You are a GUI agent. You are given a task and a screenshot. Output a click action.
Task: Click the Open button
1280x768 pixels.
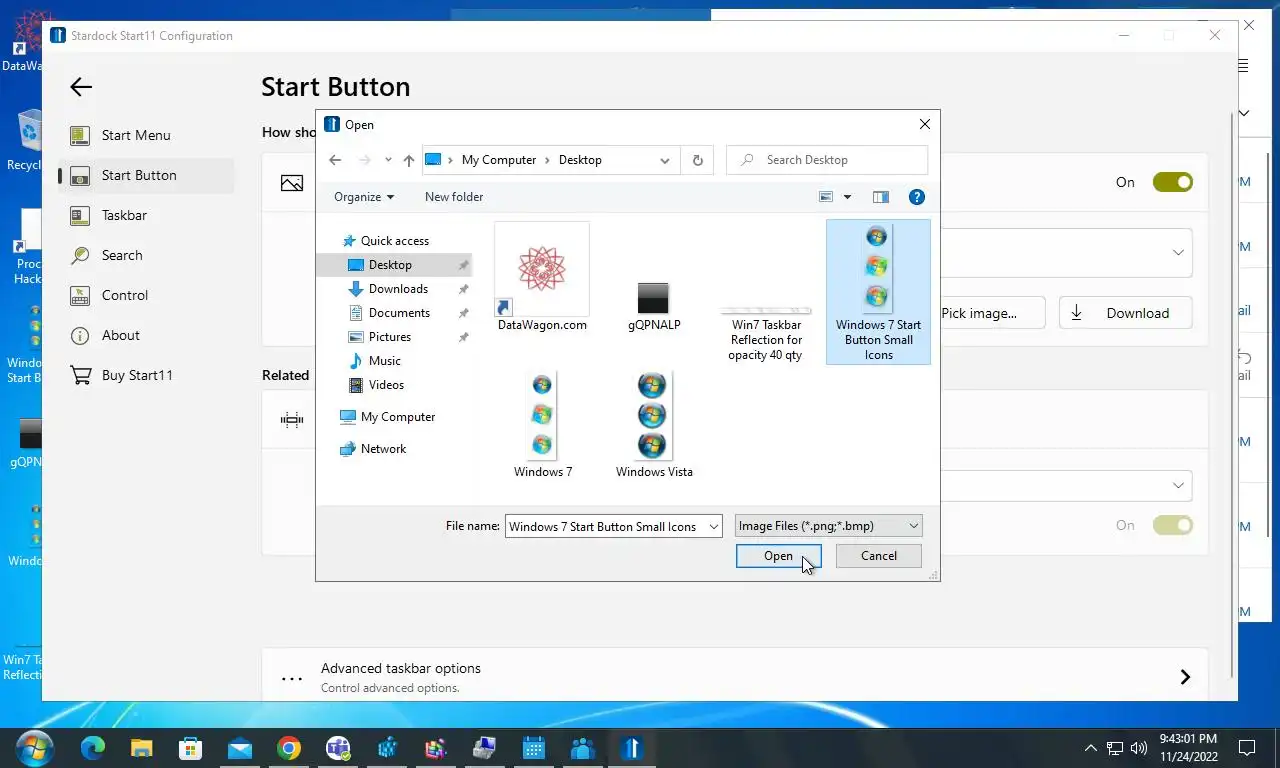(x=778, y=556)
